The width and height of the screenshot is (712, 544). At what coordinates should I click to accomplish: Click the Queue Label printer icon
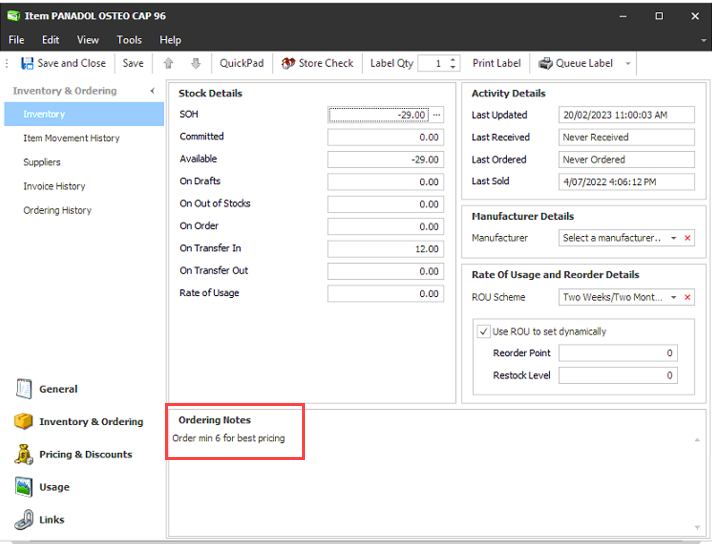[545, 63]
